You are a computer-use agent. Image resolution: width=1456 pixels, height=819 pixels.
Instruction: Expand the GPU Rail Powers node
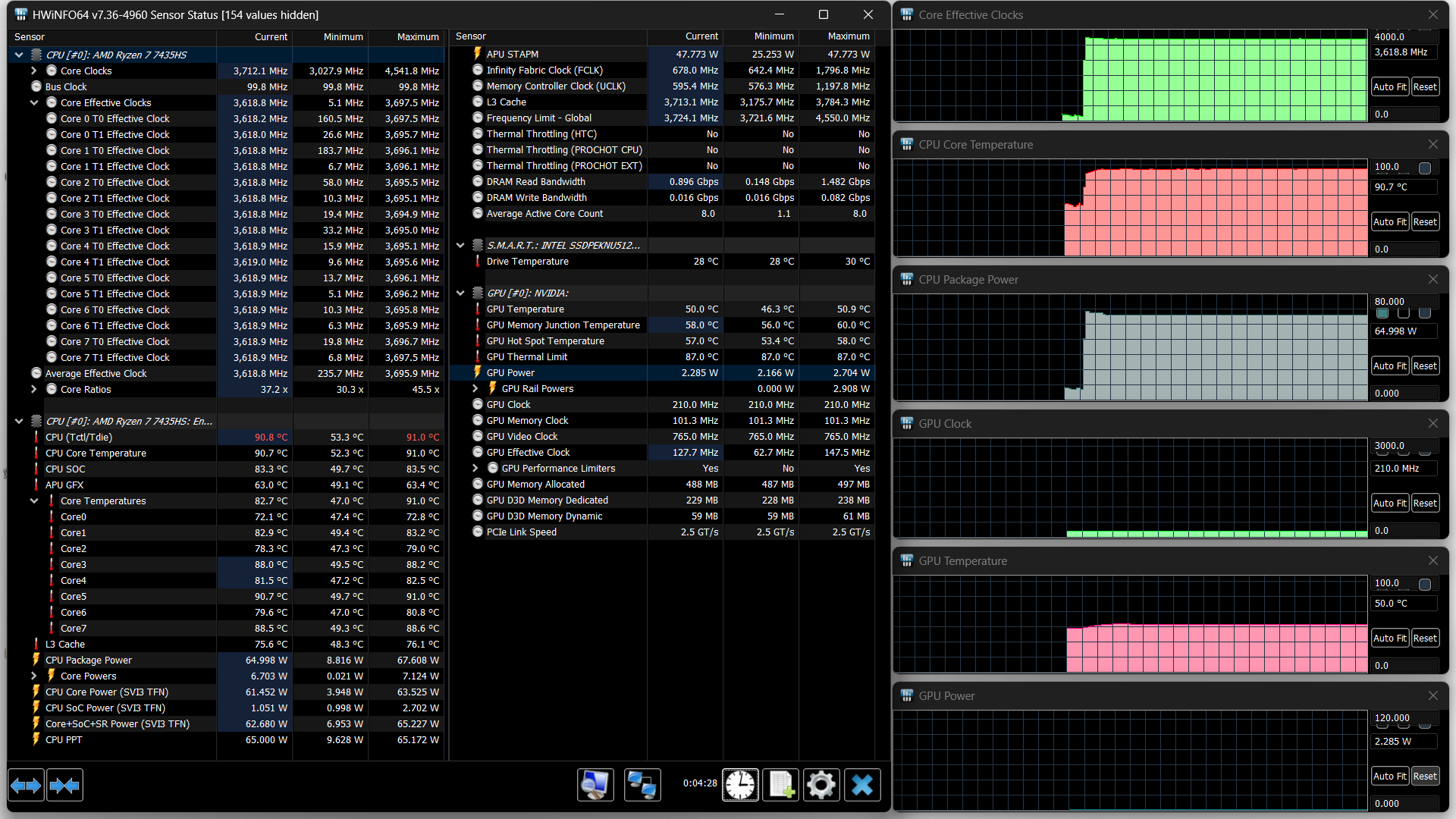click(x=475, y=388)
